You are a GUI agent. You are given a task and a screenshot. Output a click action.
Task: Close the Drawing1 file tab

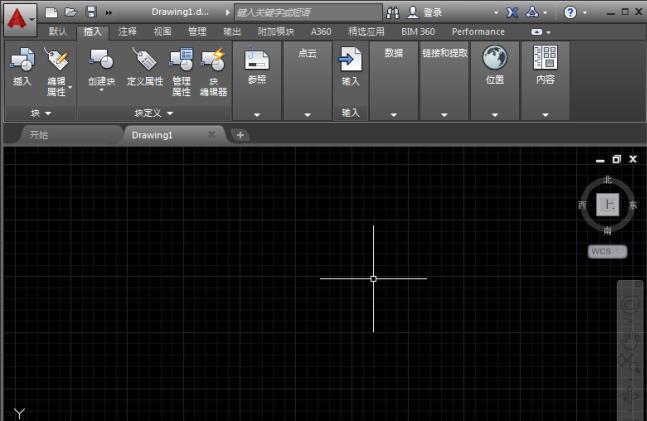tap(212, 134)
